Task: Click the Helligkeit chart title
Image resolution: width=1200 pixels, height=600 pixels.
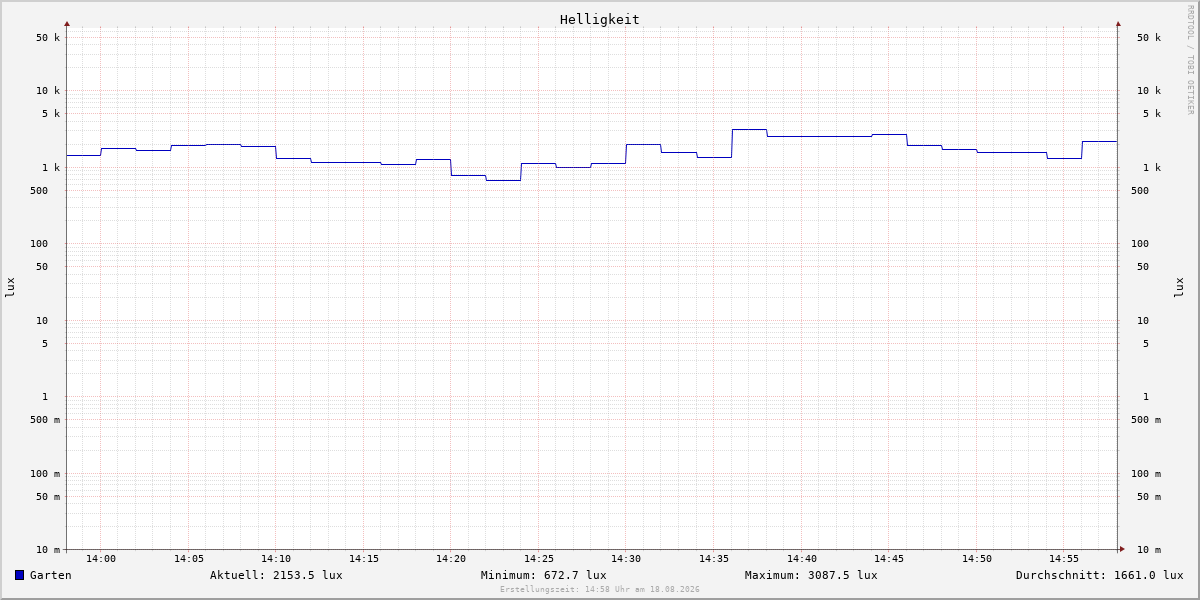Action: [600, 19]
